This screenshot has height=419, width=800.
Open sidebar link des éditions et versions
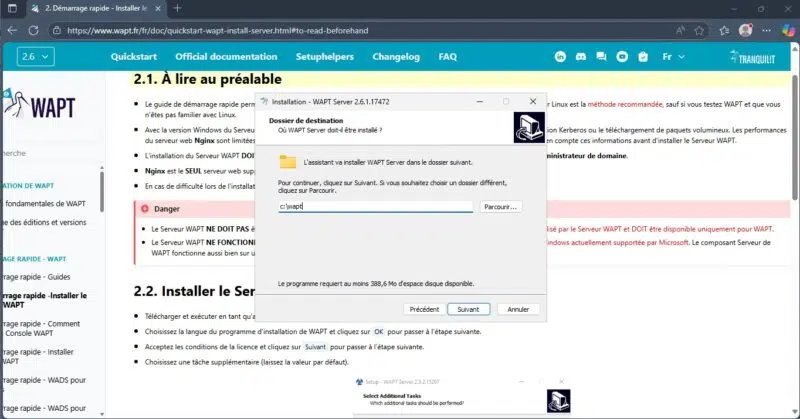(x=44, y=222)
